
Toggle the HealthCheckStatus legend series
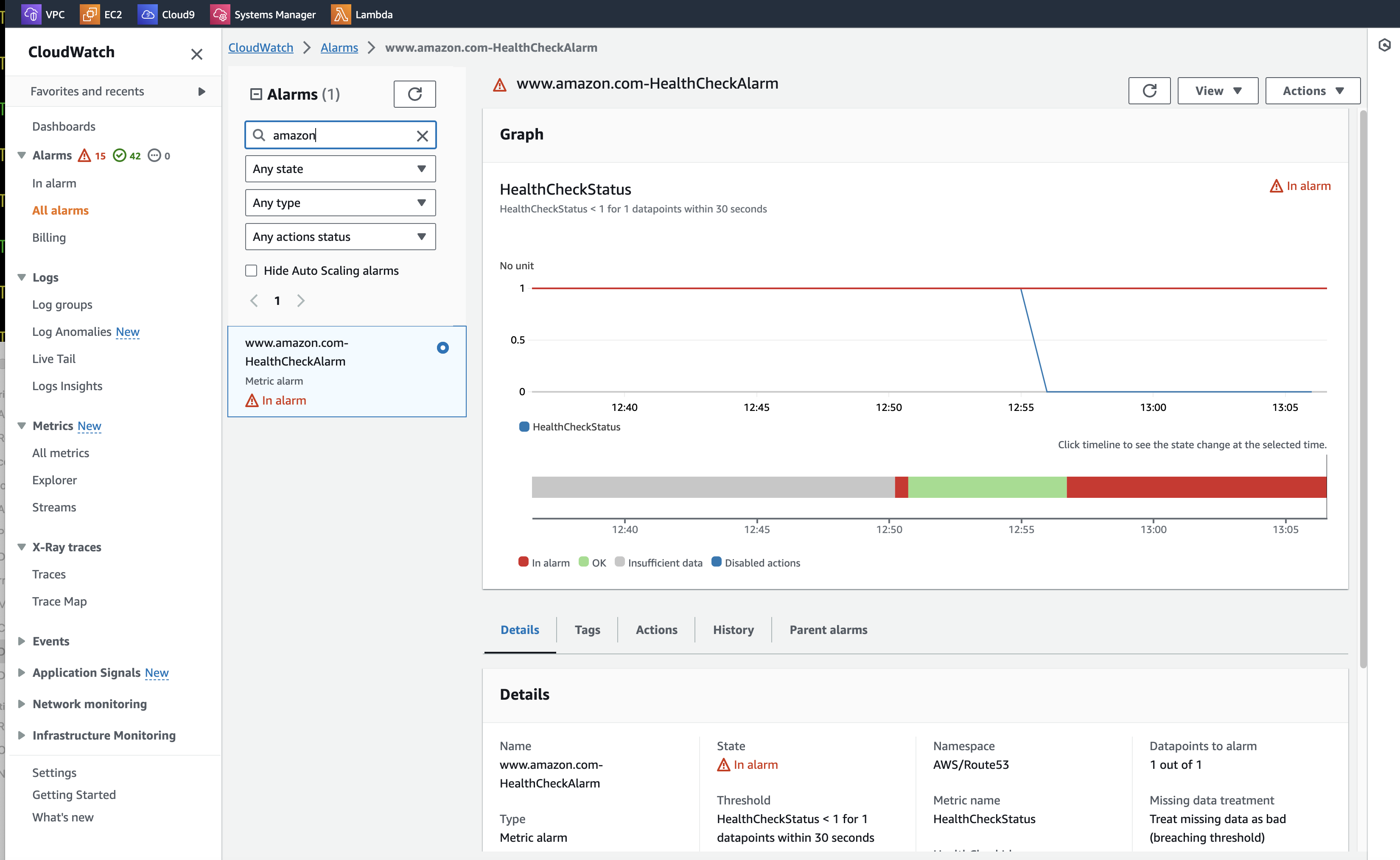[569, 427]
